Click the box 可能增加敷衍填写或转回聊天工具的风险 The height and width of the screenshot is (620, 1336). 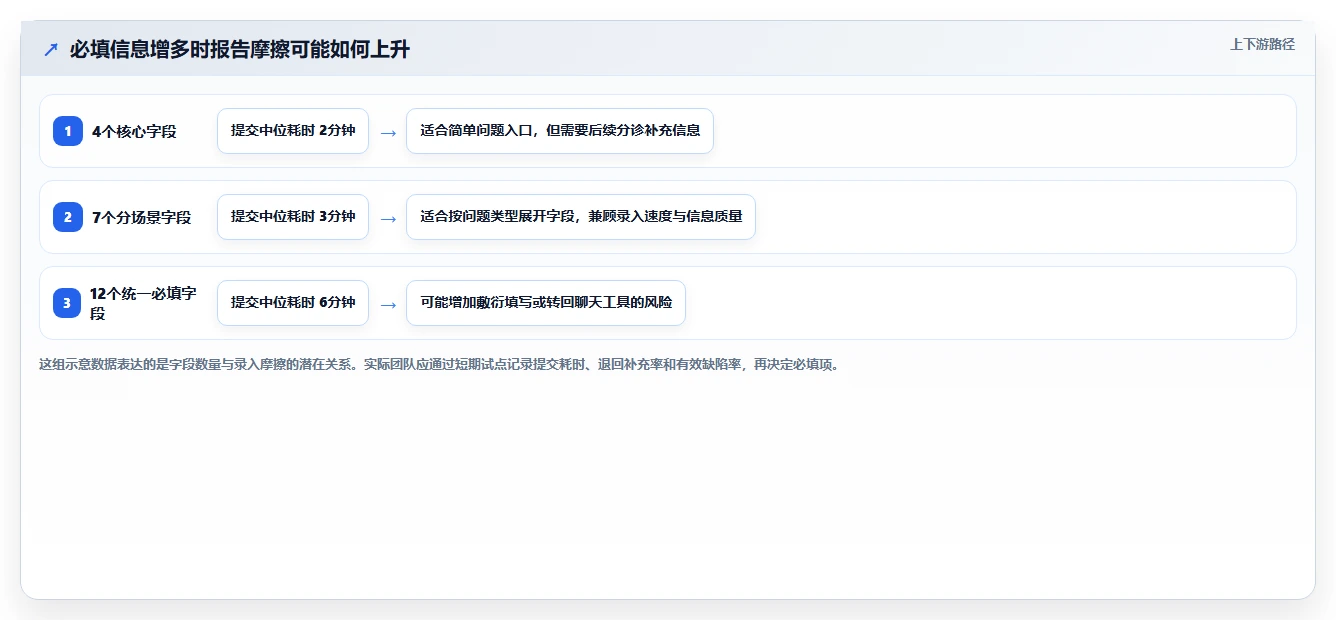[x=546, y=303]
